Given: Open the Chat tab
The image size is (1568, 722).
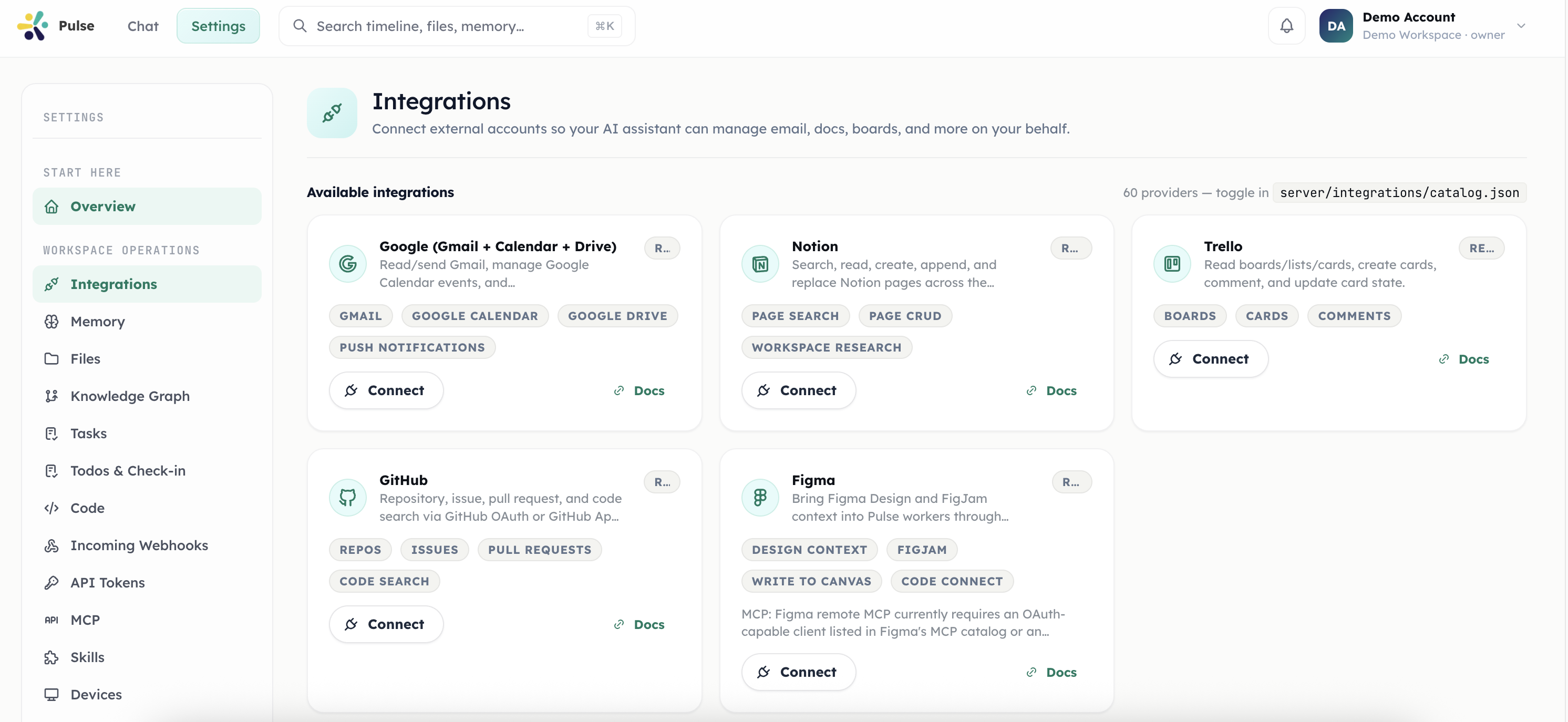Looking at the screenshot, I should pyautogui.click(x=142, y=26).
